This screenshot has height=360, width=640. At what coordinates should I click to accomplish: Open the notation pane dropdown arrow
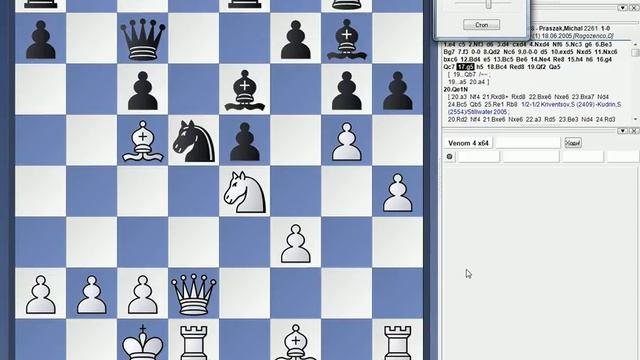point(622,8)
